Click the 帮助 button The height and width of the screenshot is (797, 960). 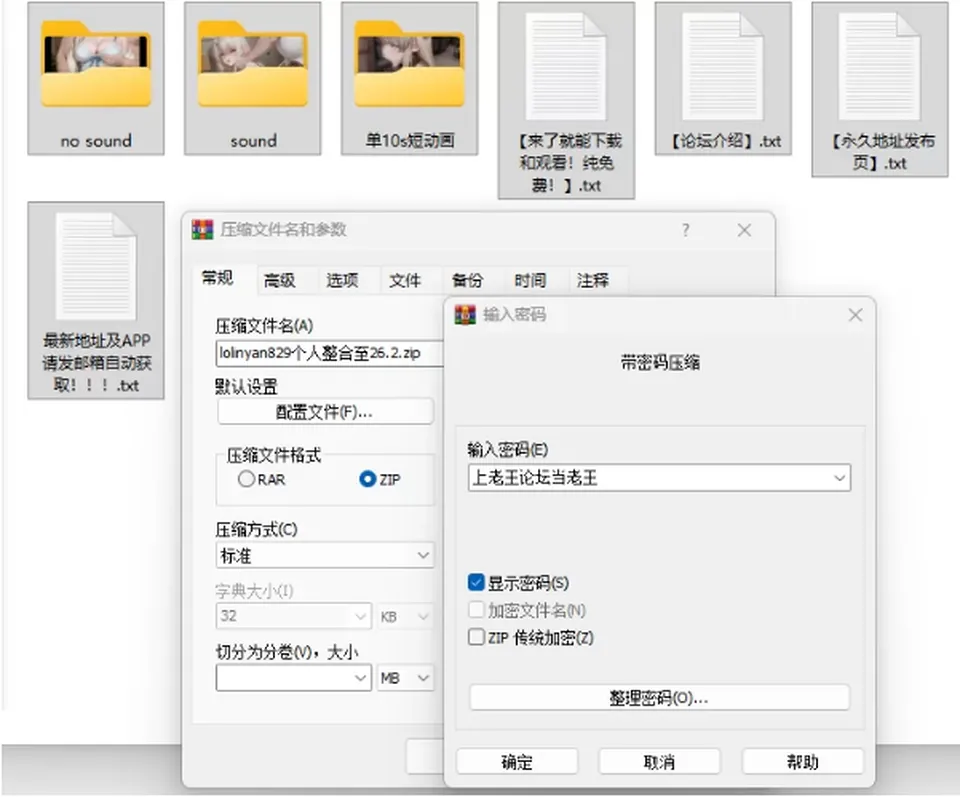(803, 761)
